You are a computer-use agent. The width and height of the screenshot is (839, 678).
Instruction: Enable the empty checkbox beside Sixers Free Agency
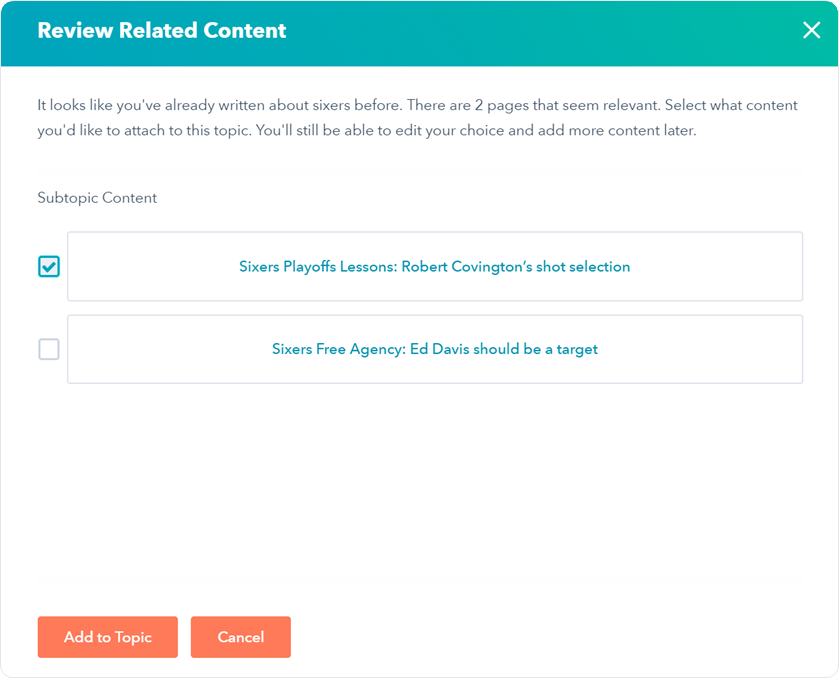coord(49,349)
